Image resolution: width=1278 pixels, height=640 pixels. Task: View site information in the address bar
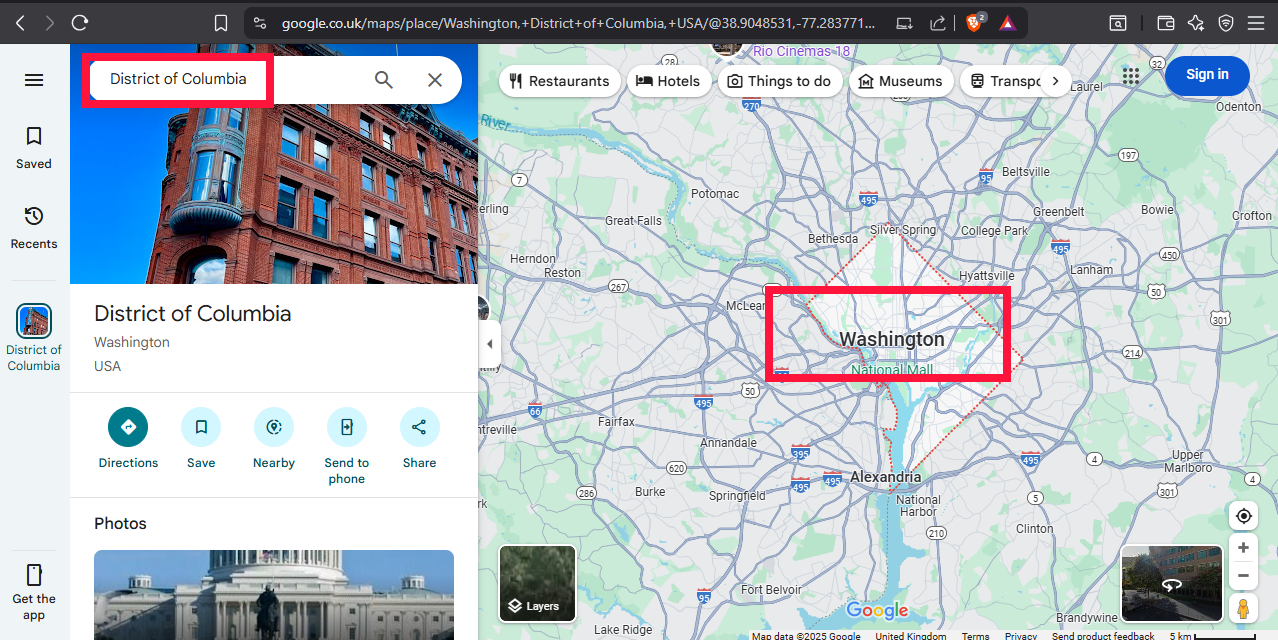260,22
